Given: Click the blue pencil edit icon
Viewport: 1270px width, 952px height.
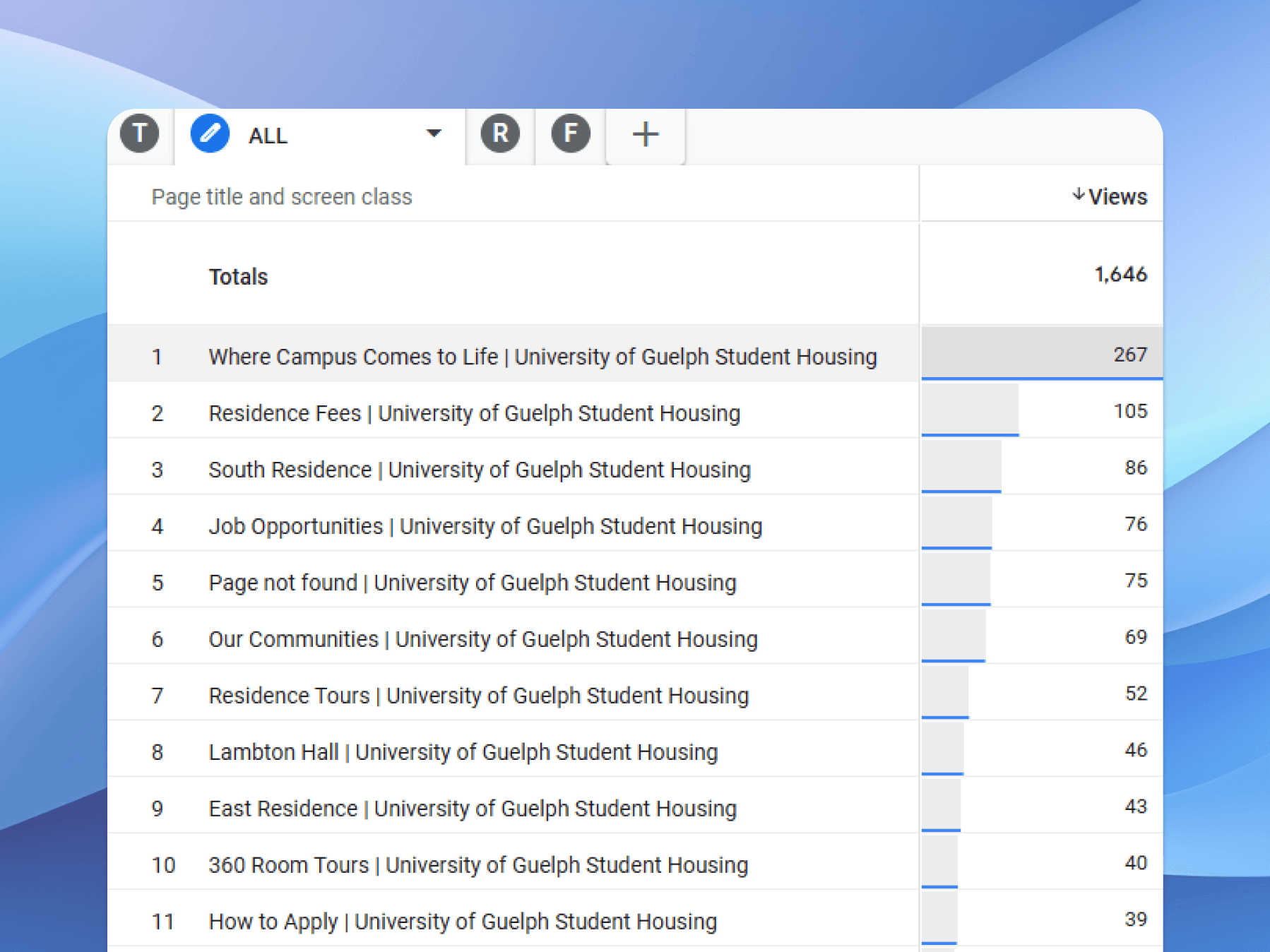Looking at the screenshot, I should click(210, 133).
